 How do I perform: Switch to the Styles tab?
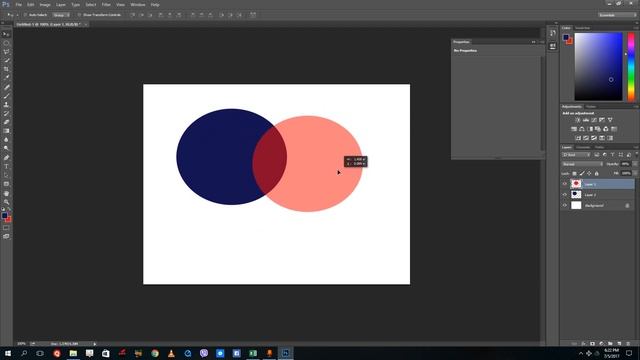[x=591, y=107]
